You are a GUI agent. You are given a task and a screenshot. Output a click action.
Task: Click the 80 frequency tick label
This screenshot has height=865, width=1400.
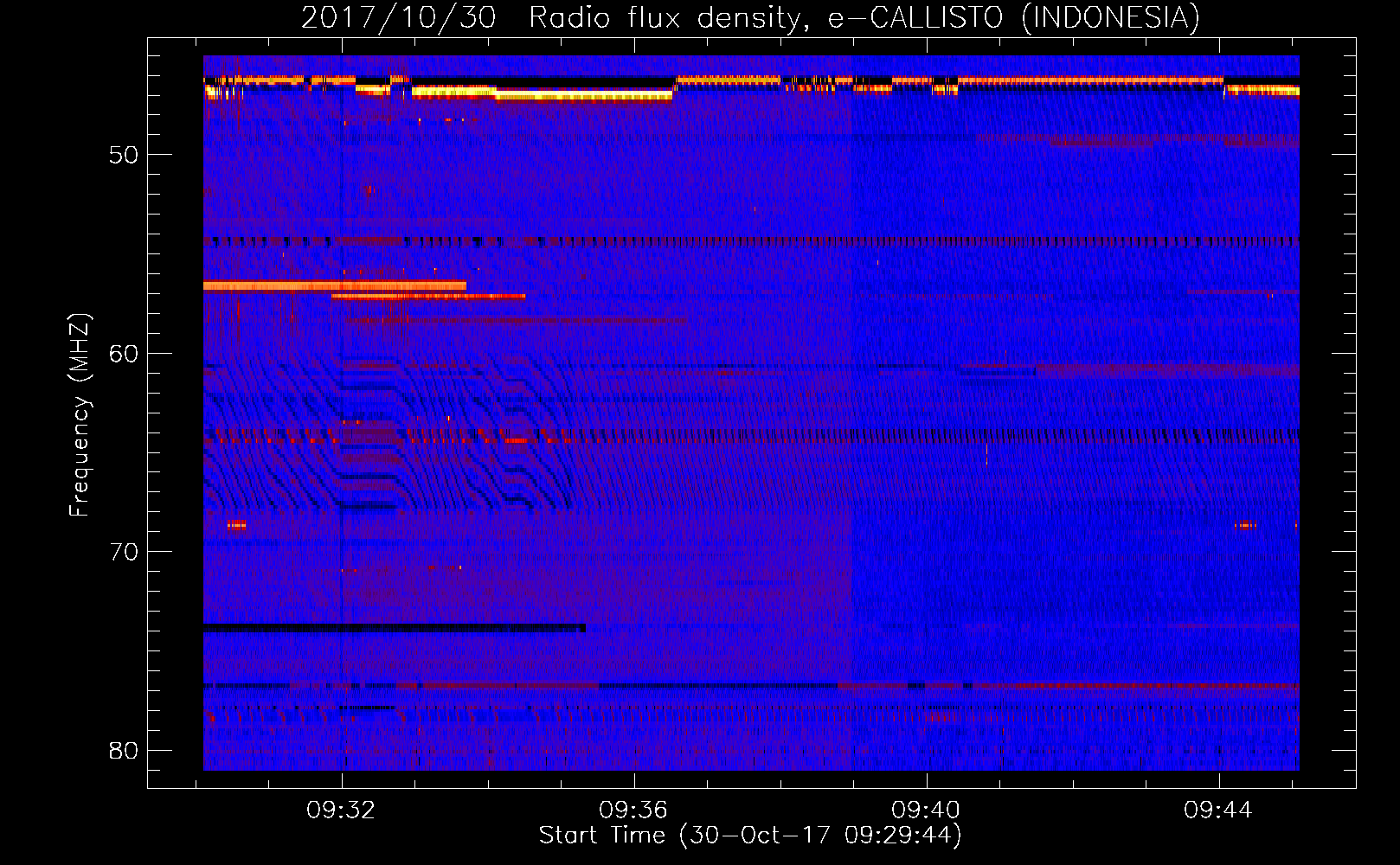(124, 750)
